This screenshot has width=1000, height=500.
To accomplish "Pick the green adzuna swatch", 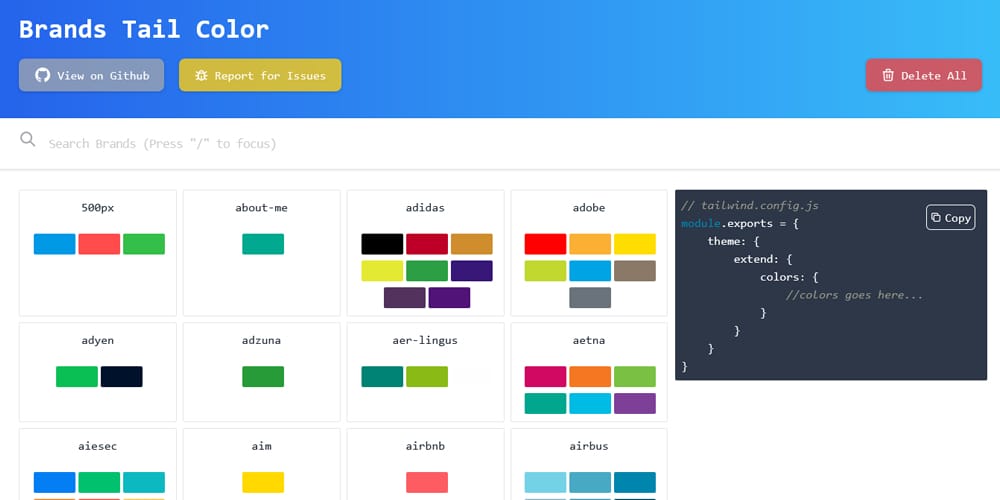I will pyautogui.click(x=263, y=376).
